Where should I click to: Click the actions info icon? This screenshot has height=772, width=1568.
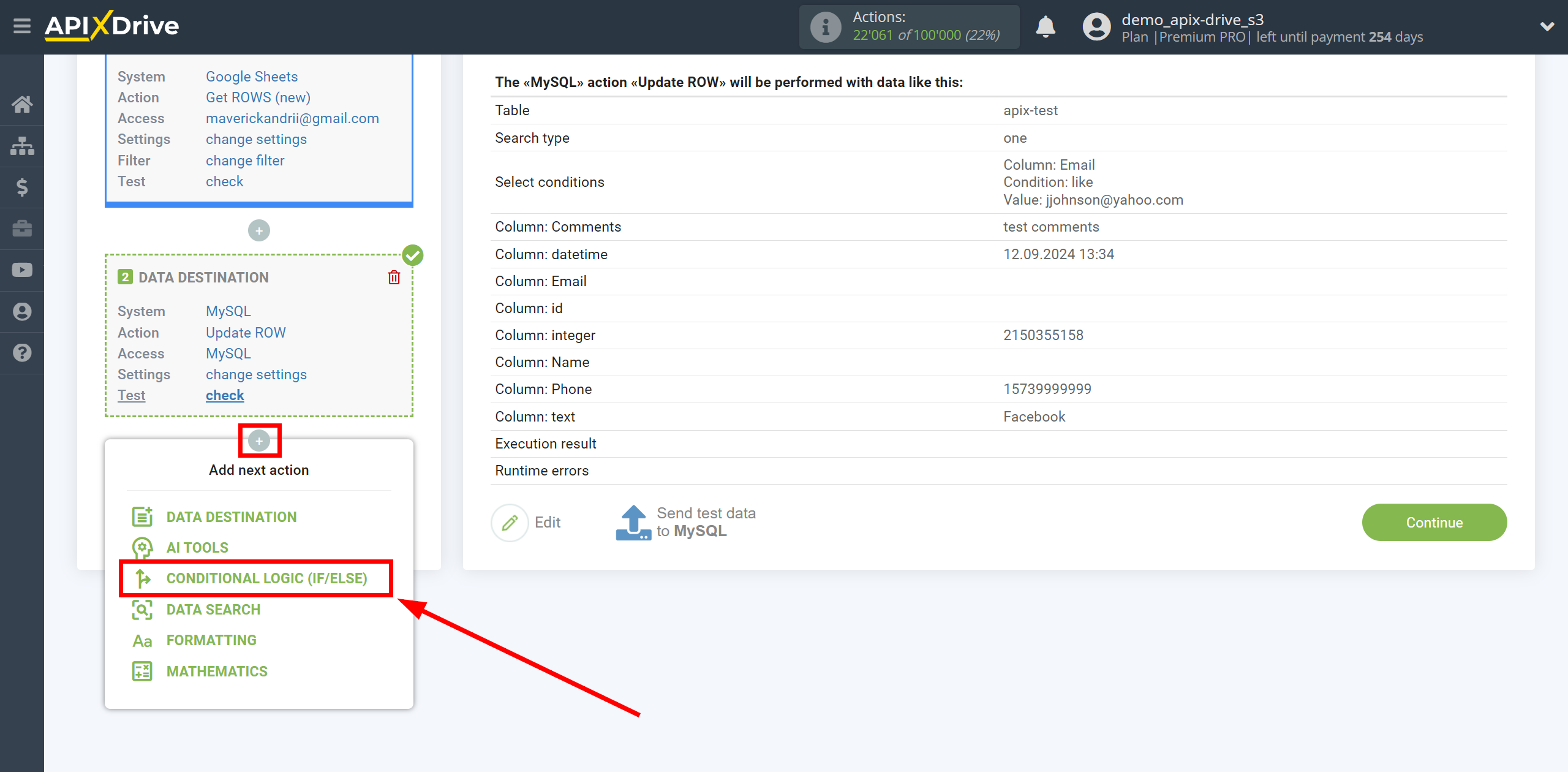tap(826, 27)
